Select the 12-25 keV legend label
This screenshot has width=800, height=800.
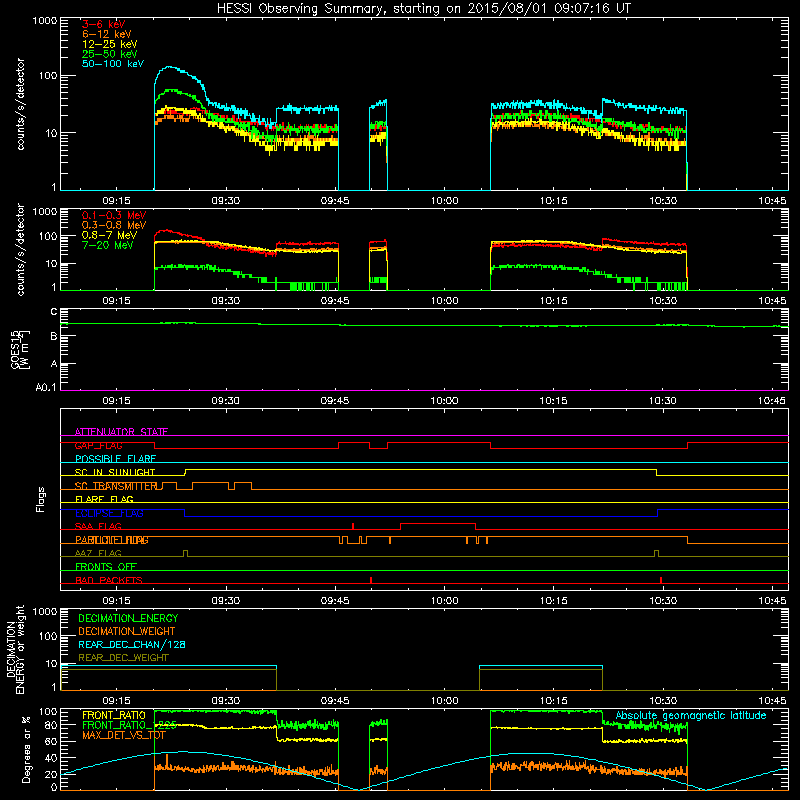coord(110,44)
